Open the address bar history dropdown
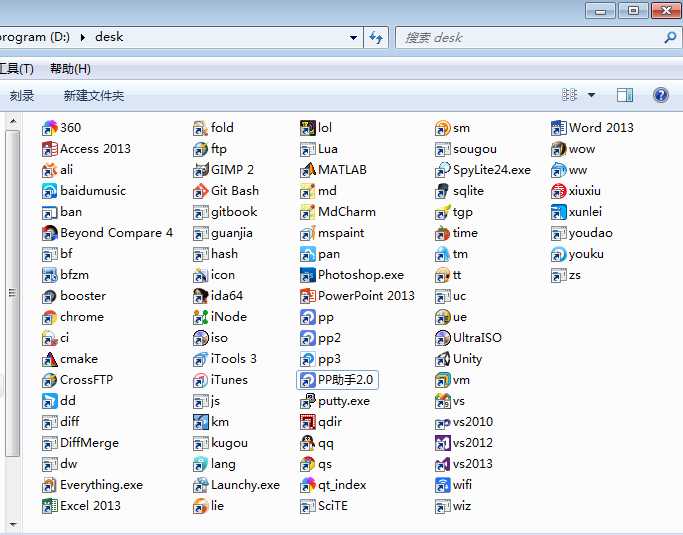Viewport: 683px width, 535px height. [354, 38]
